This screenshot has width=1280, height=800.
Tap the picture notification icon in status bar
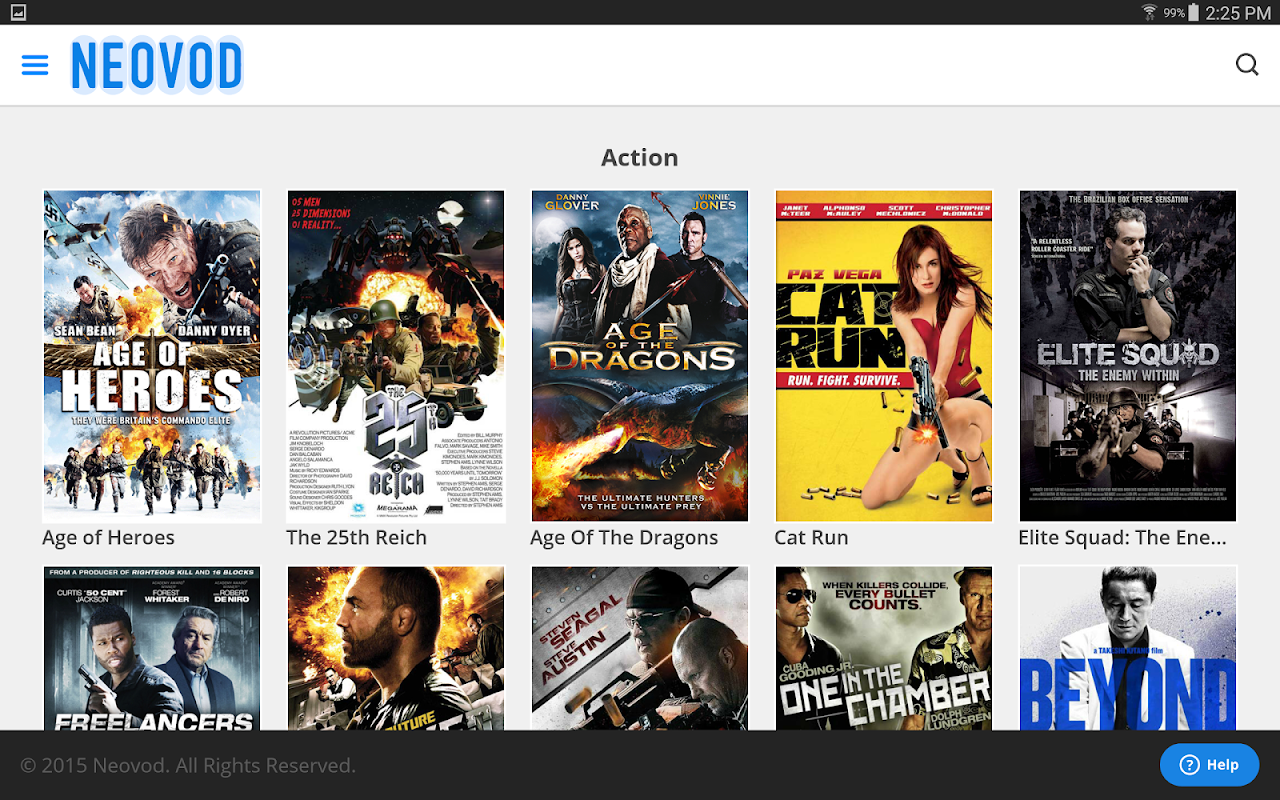click(x=18, y=12)
